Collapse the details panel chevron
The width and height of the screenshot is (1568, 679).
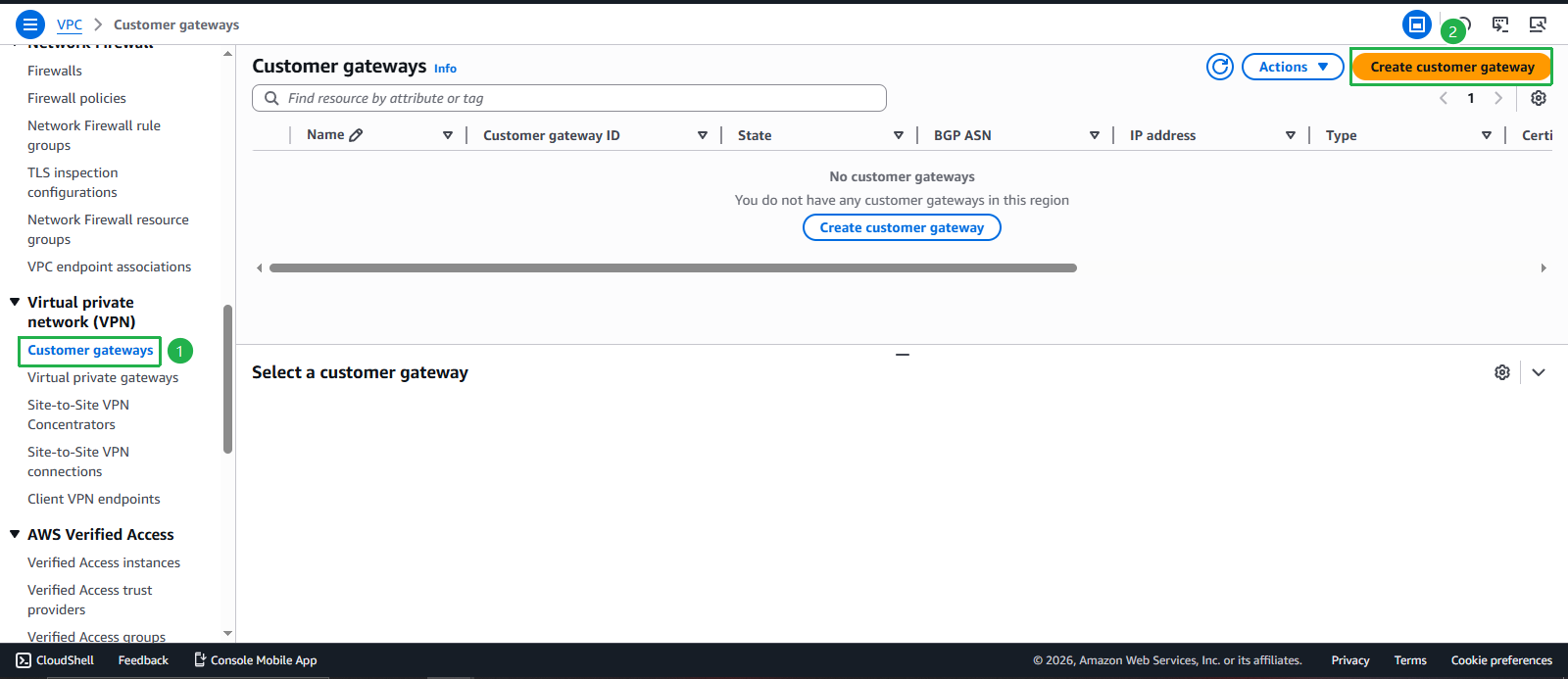coord(1539,372)
